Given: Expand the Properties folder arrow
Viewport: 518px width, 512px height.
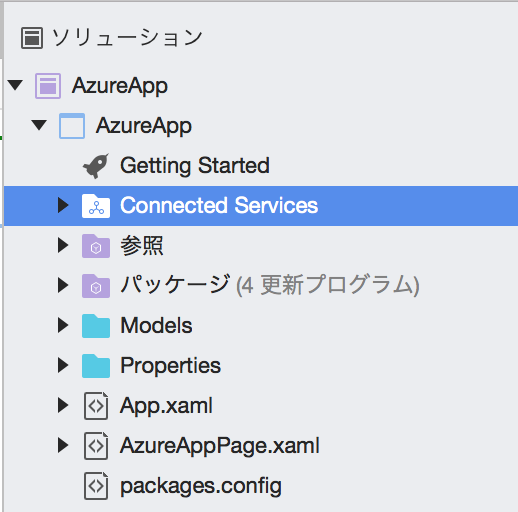Looking at the screenshot, I should coord(63,365).
